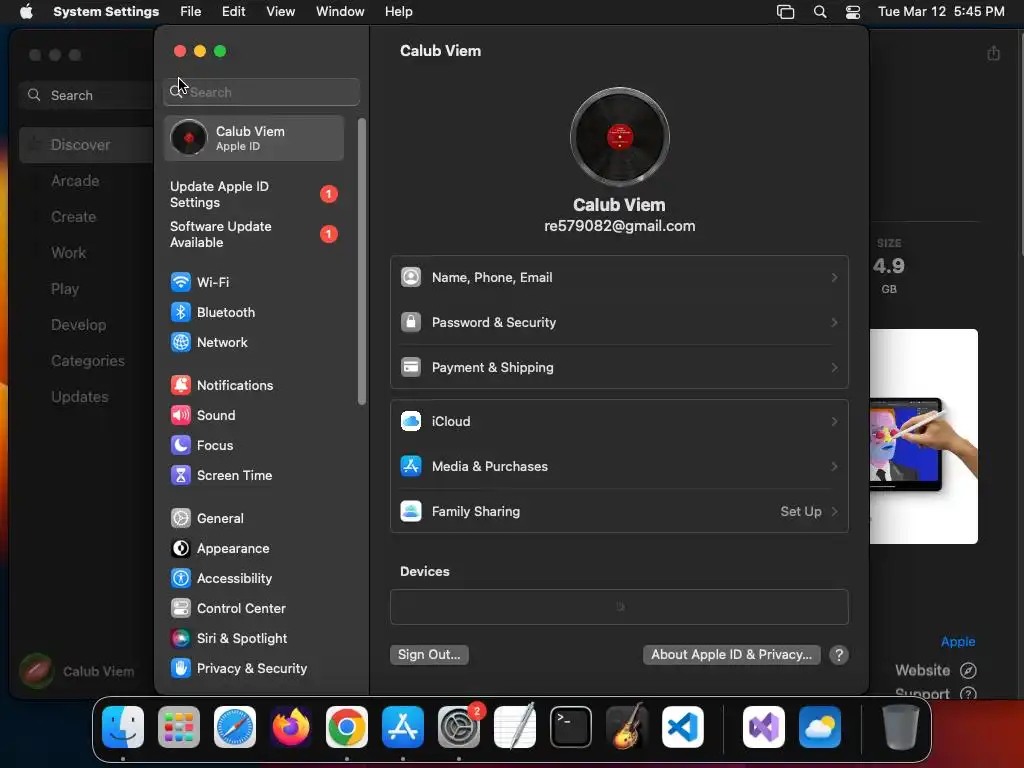Open Payment & Shipping row
This screenshot has height=768, width=1024.
619,368
